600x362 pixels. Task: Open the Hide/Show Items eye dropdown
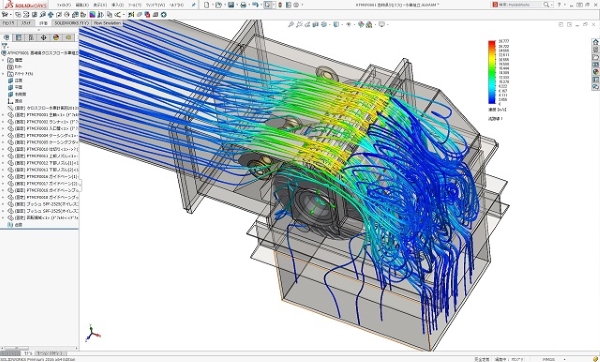[x=349, y=24]
